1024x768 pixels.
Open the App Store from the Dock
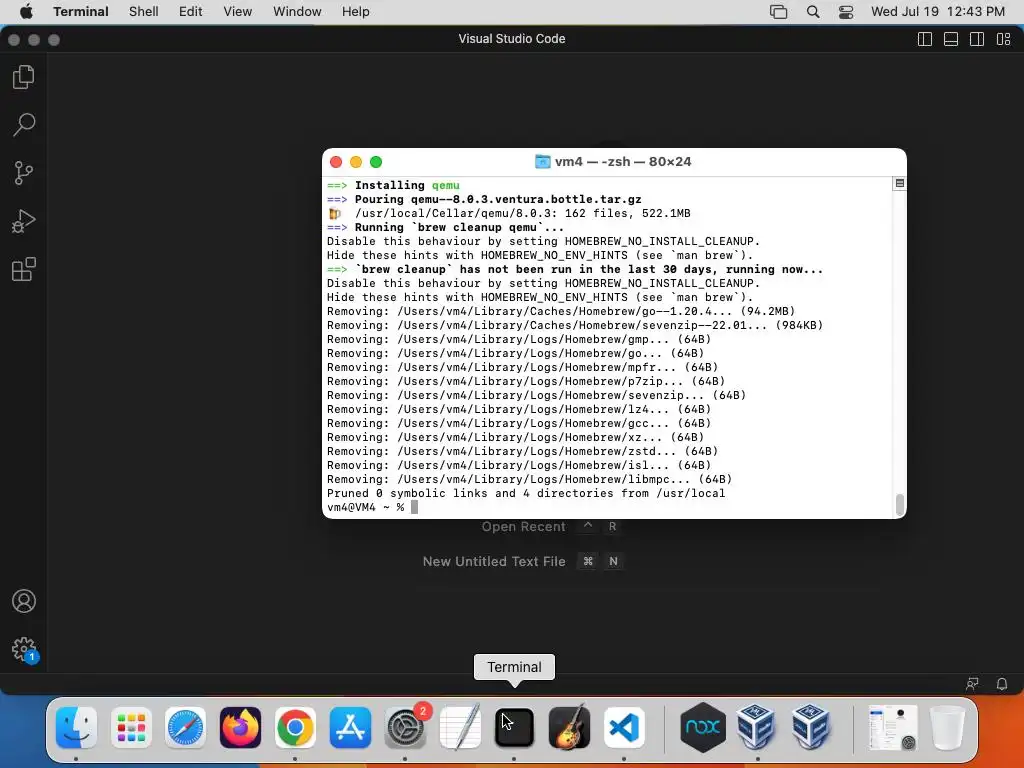(x=350, y=727)
